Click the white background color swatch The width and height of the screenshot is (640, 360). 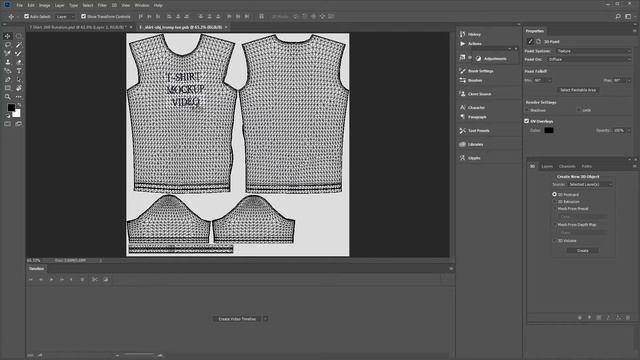pos(17,114)
